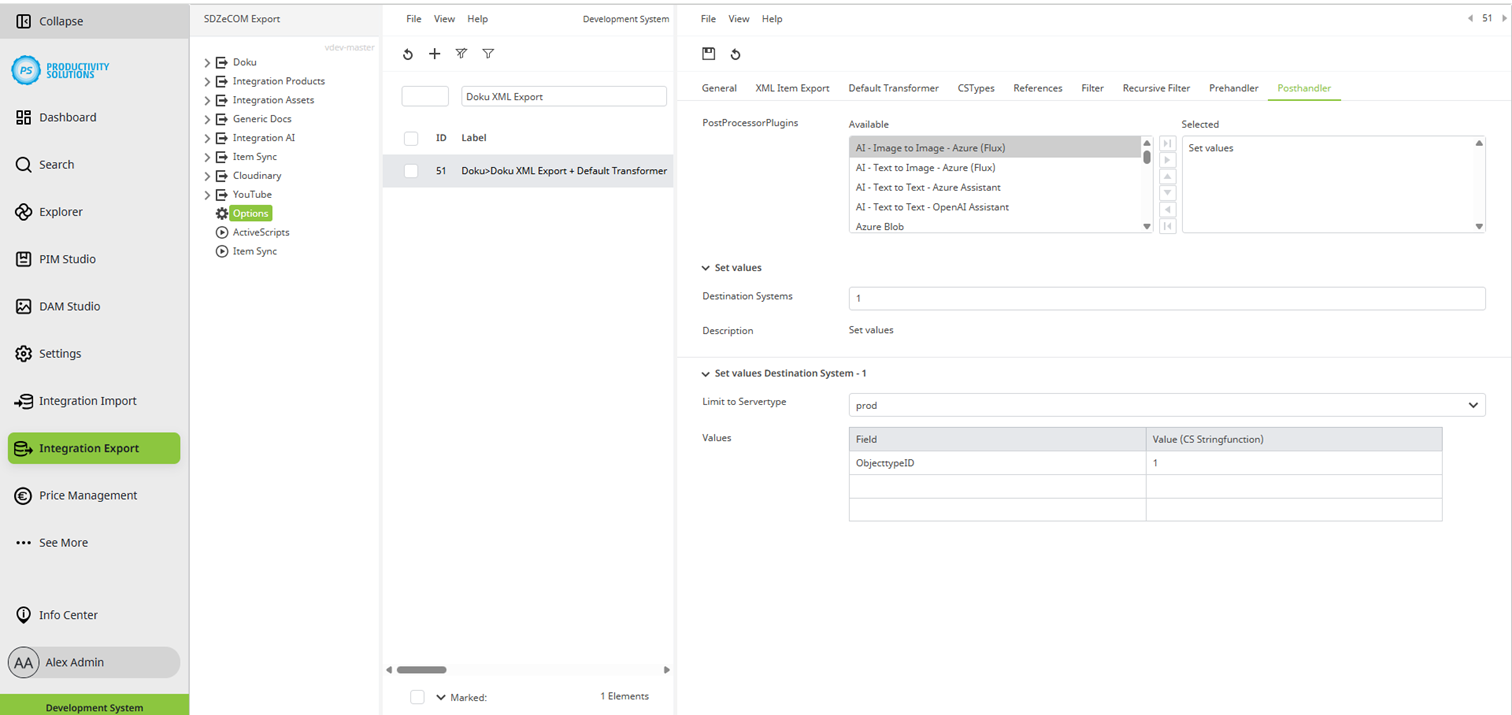Move 'AI - Image to Image - Azure (Flux)' to Selected
Screen dimensions: 1512x715
(x=1167, y=160)
